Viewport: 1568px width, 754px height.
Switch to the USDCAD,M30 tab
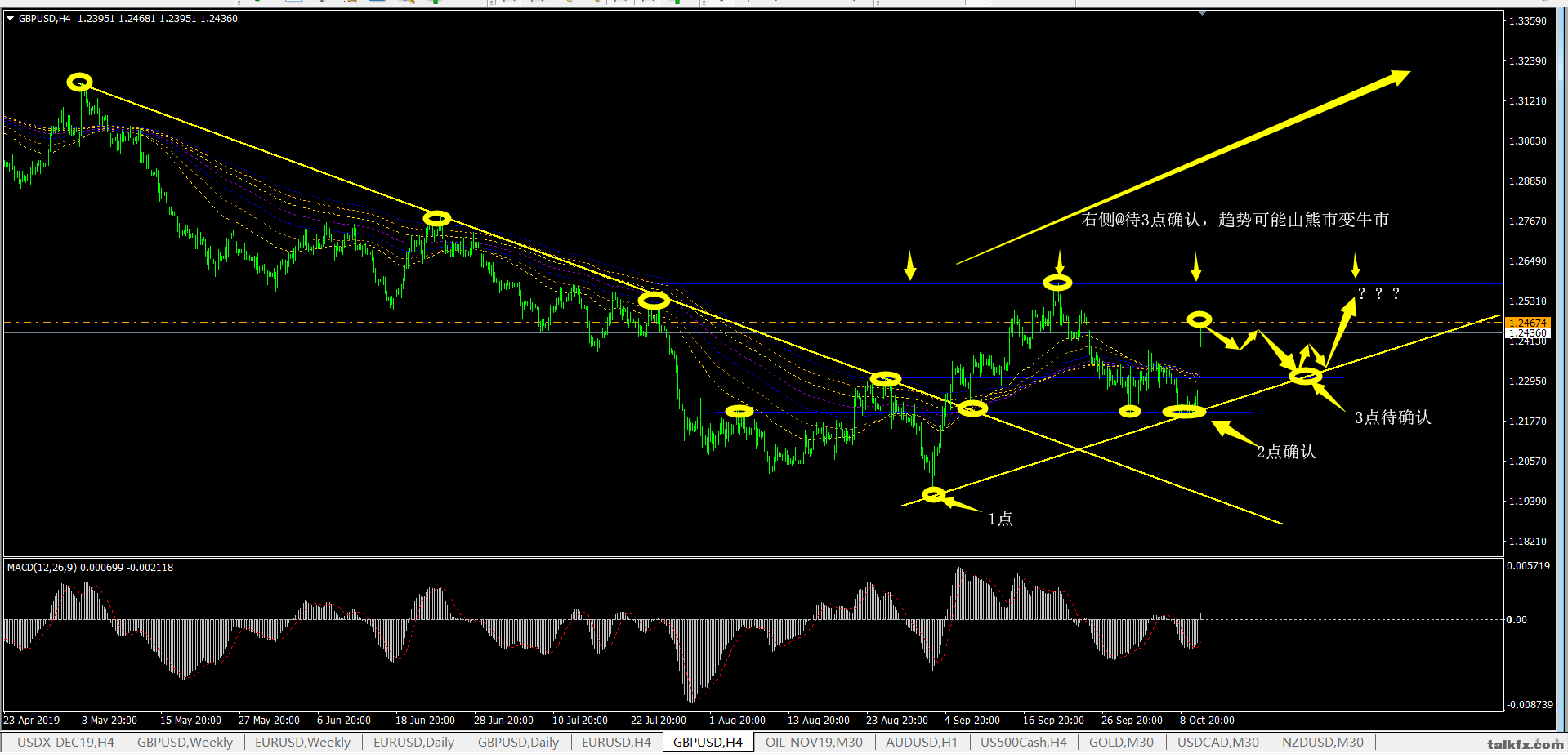tap(1217, 742)
